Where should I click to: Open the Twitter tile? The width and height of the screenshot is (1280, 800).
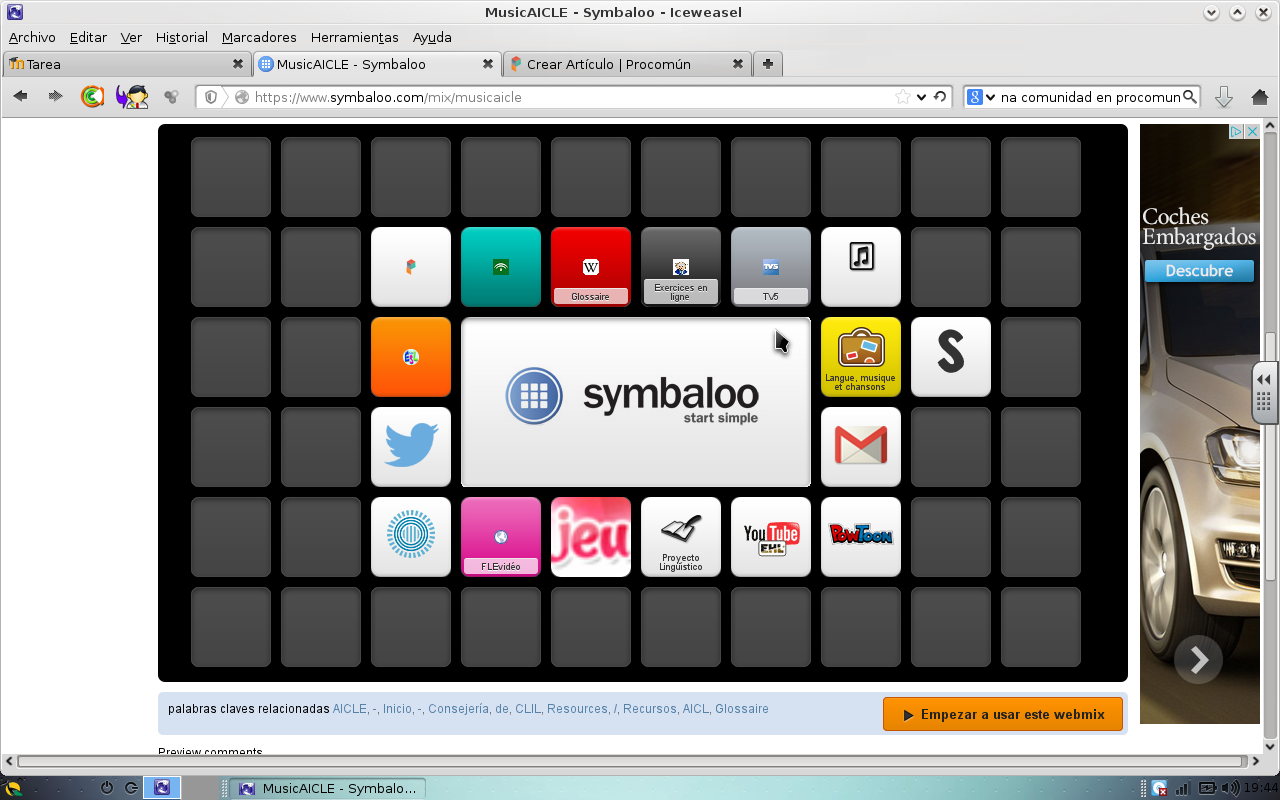[x=410, y=446]
